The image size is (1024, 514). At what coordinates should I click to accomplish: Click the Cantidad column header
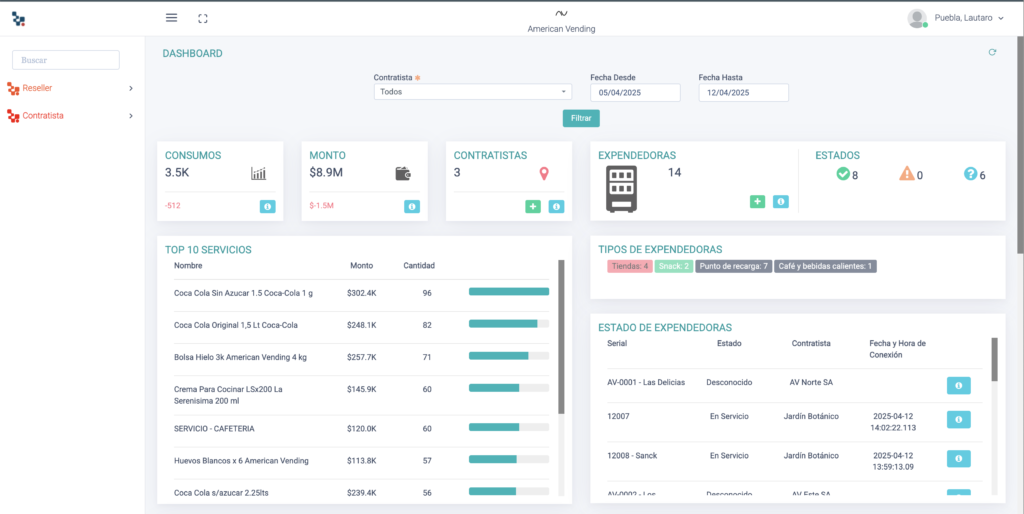coord(419,266)
